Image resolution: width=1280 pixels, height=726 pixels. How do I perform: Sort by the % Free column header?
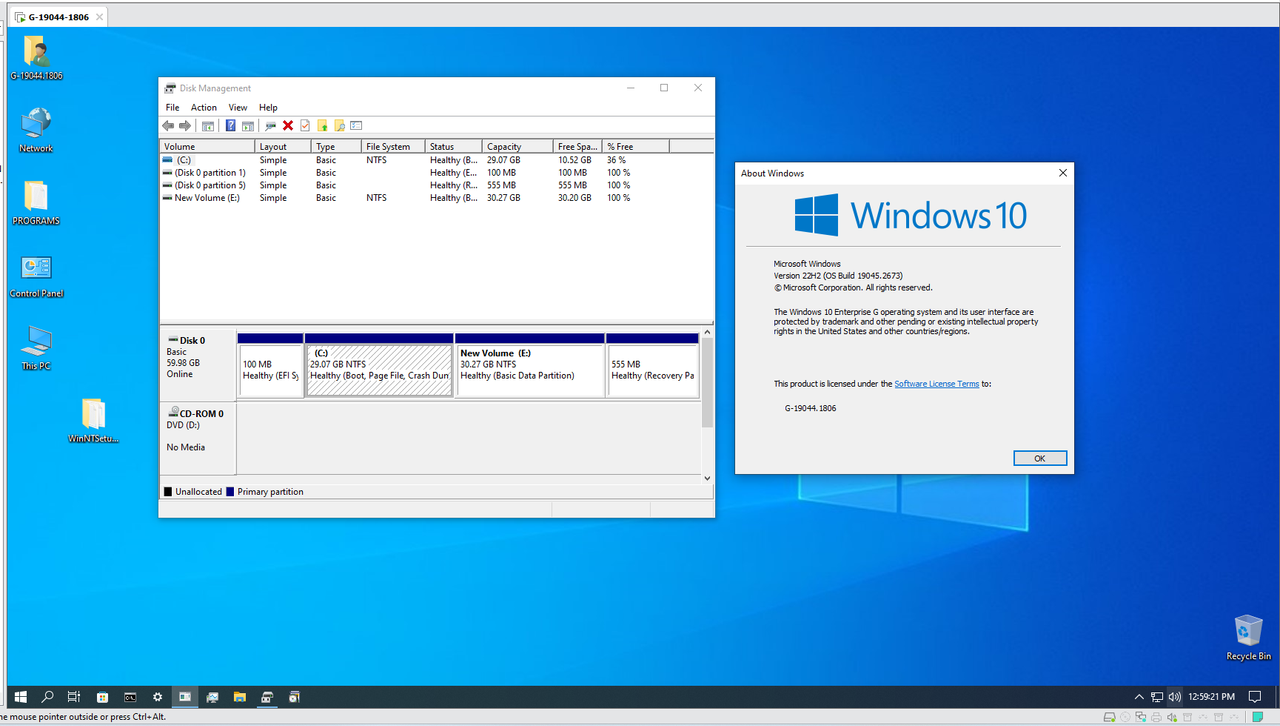635,146
